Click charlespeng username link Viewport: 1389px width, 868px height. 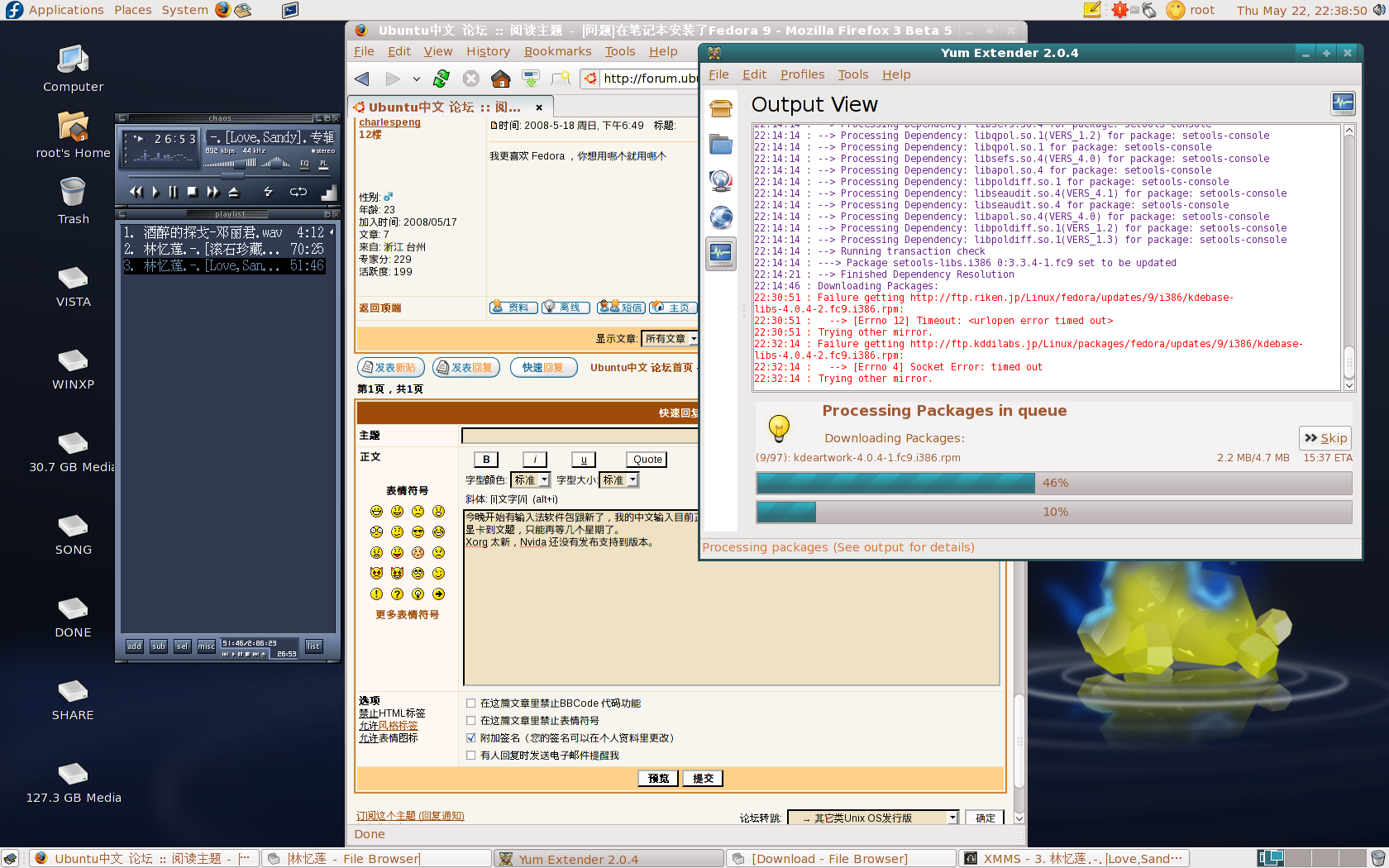[389, 122]
